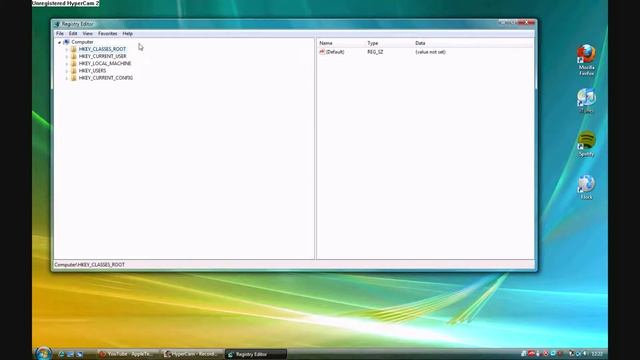Screen dimensions: 640x360
Task: Select the (Default) string value icon
Action: [322, 52]
